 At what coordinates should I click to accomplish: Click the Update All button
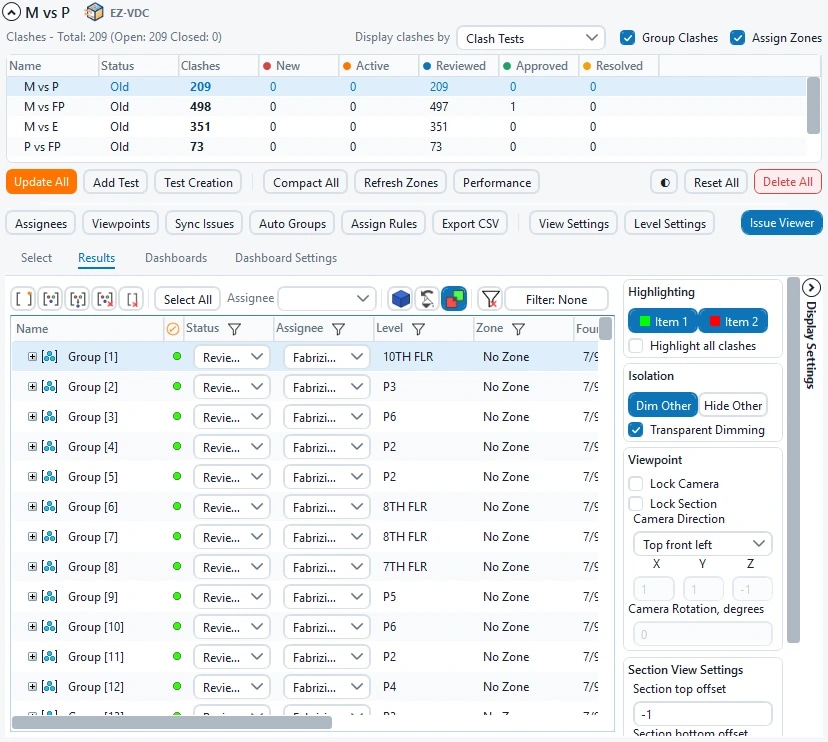[41, 182]
